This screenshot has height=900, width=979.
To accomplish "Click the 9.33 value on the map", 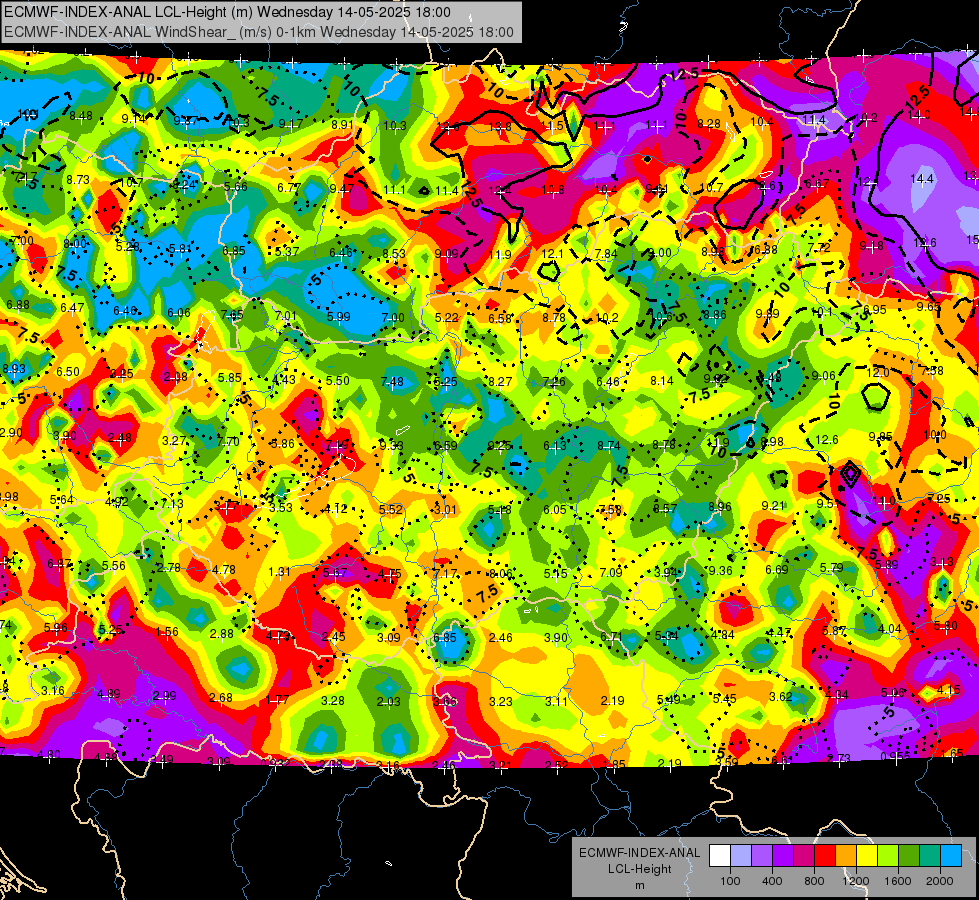I will point(391,445).
